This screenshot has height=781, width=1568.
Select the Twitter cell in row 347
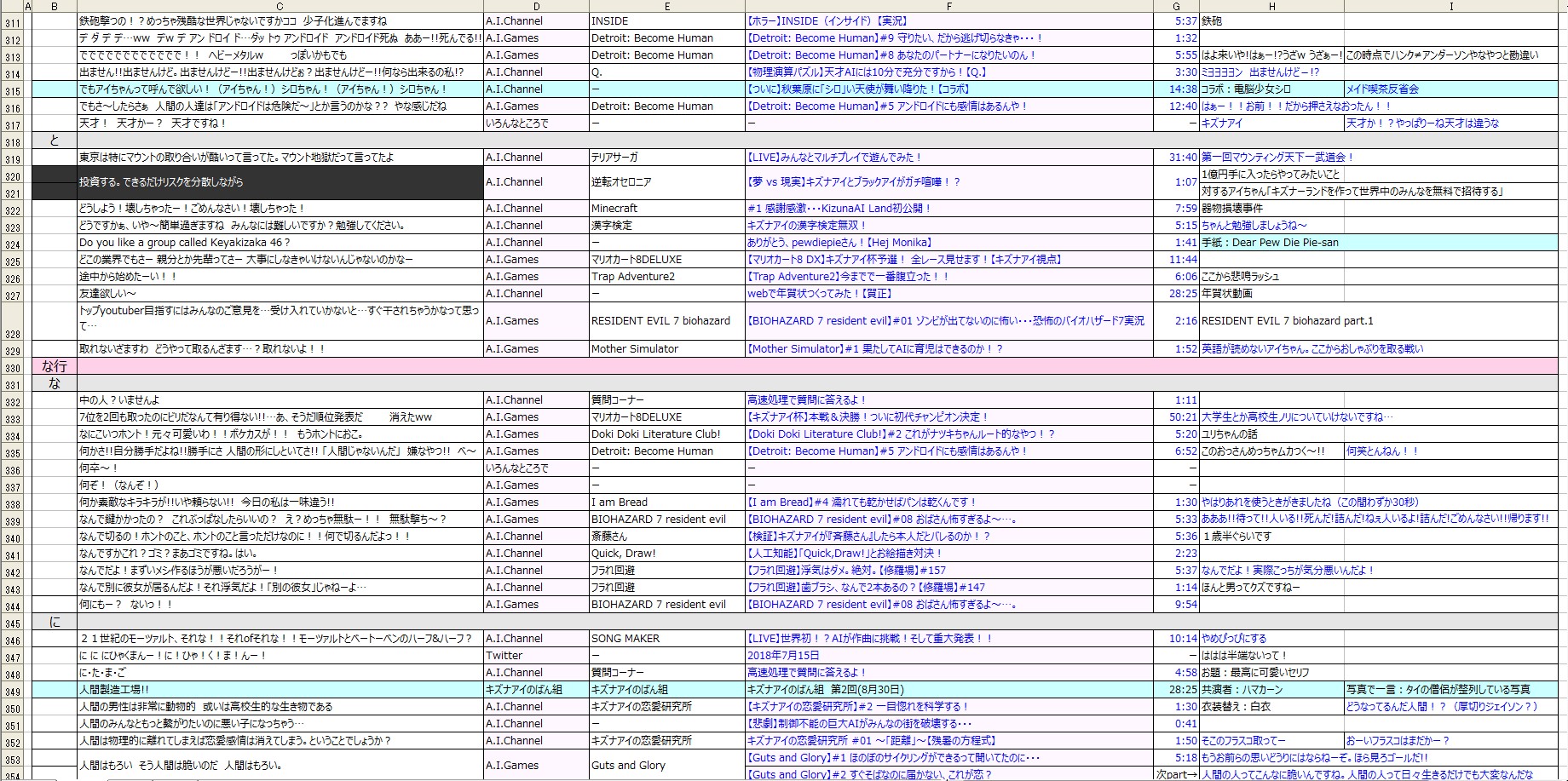tap(536, 655)
